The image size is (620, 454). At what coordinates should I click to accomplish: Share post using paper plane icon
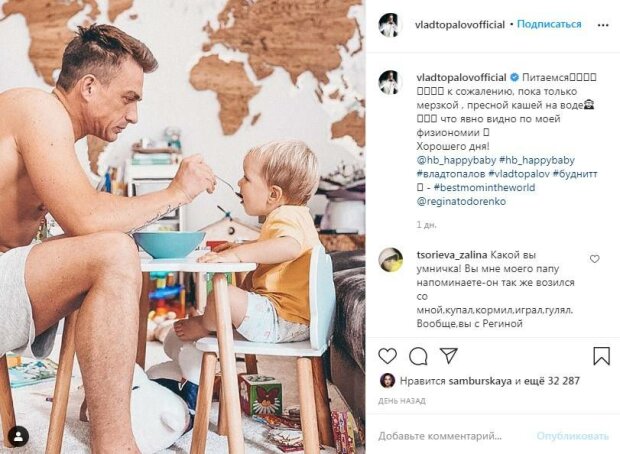pyautogui.click(x=448, y=356)
